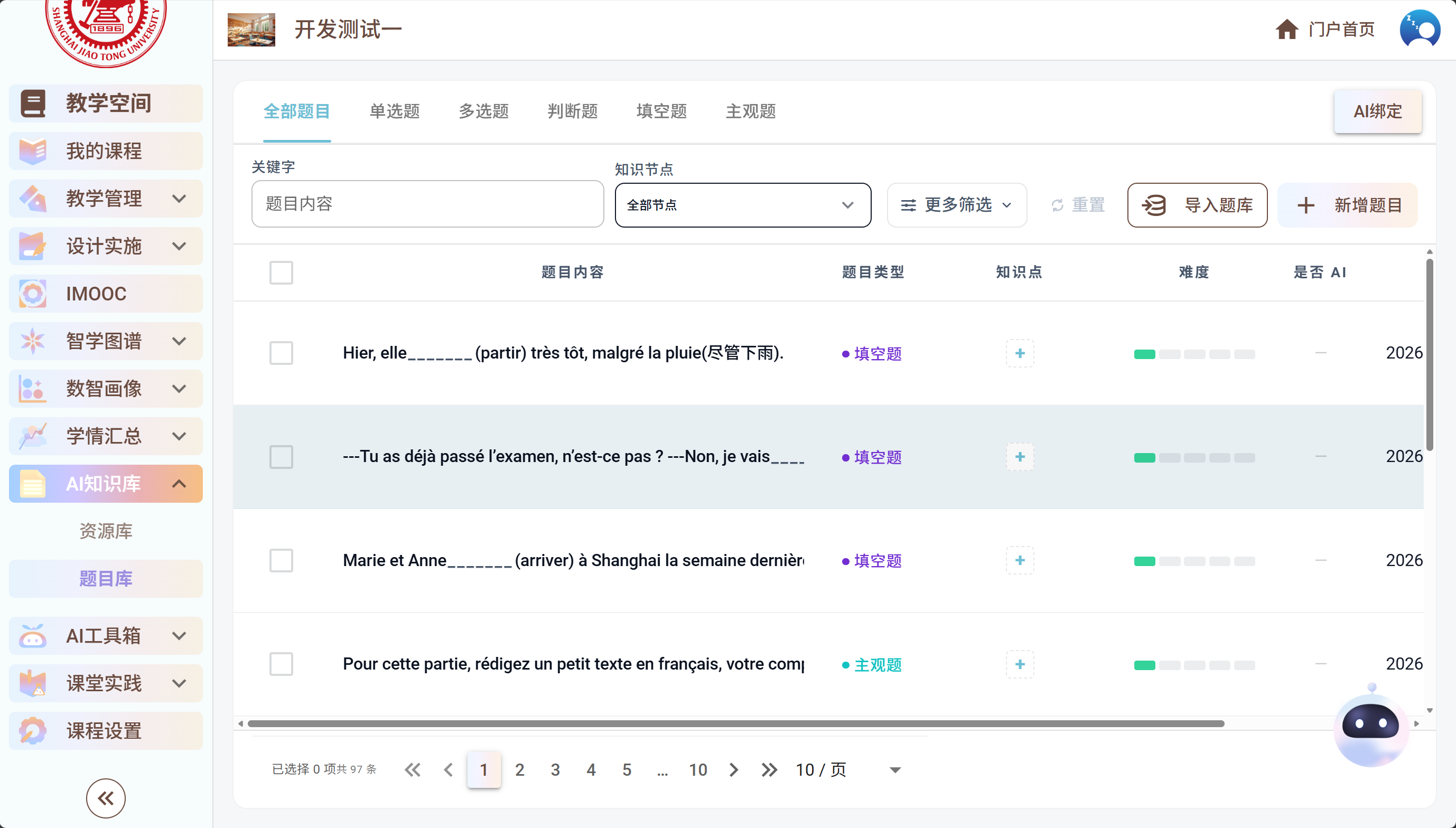Image resolution: width=1456 pixels, height=828 pixels.
Task: Switch to the 多选题 tab
Action: point(483,111)
